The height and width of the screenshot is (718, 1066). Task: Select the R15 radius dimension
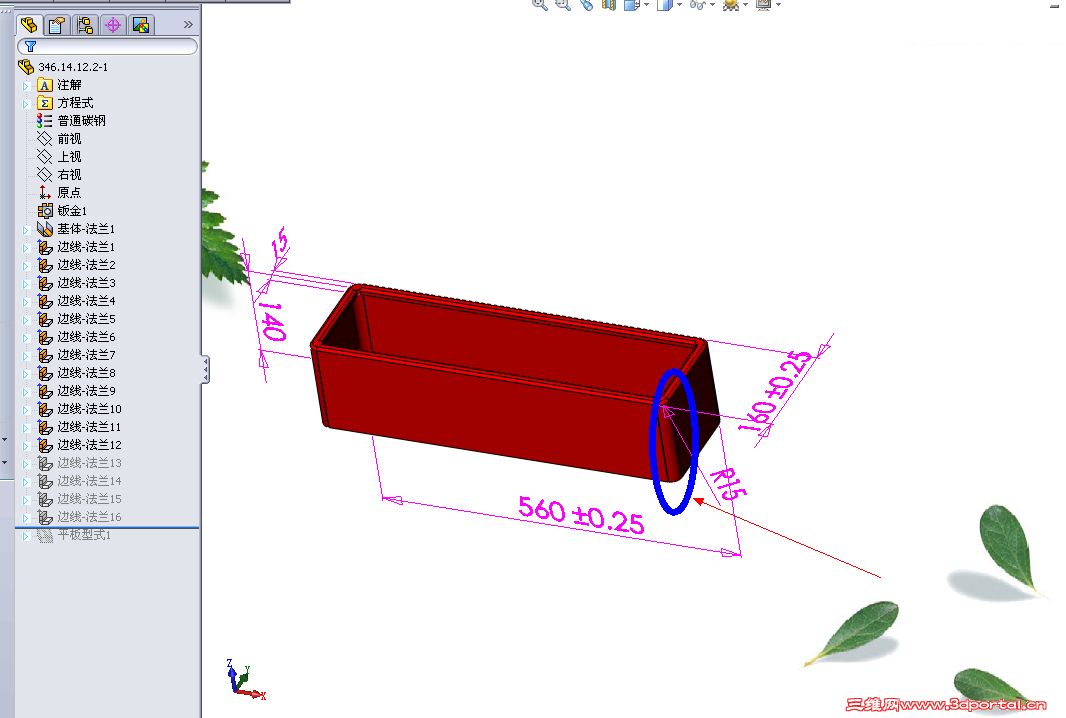click(728, 484)
